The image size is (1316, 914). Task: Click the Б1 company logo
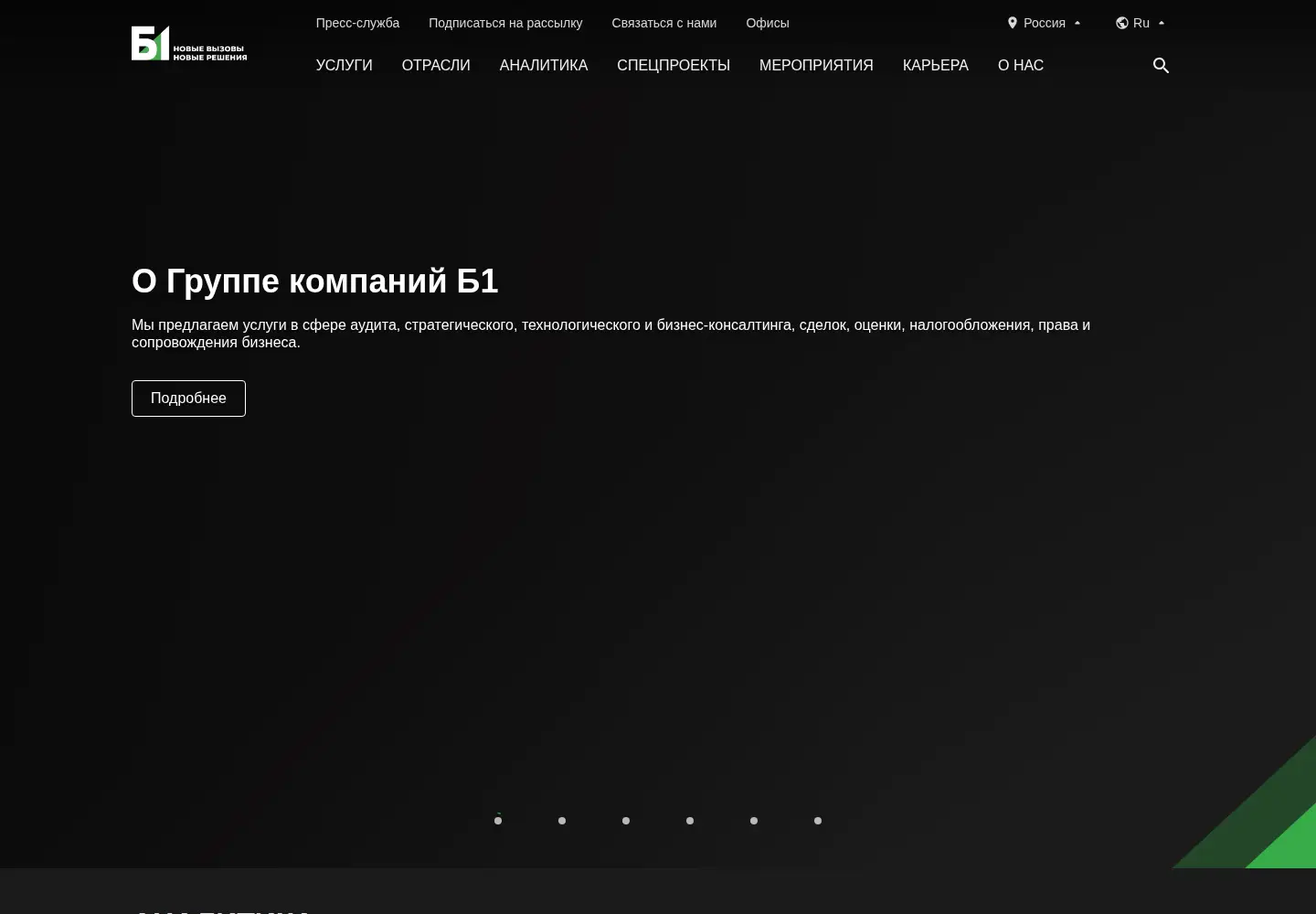point(189,43)
